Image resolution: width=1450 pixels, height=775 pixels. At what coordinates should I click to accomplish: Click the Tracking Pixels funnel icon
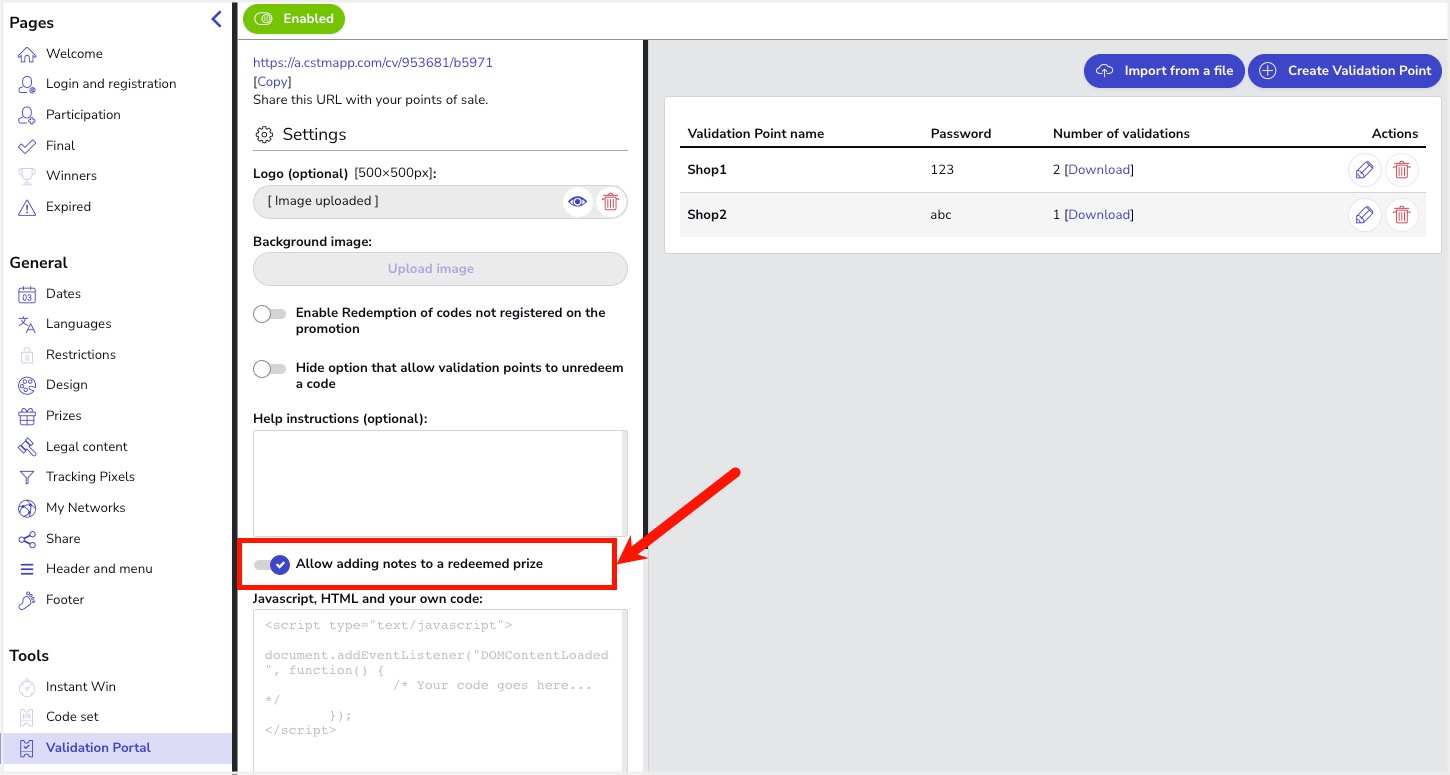pos(27,477)
